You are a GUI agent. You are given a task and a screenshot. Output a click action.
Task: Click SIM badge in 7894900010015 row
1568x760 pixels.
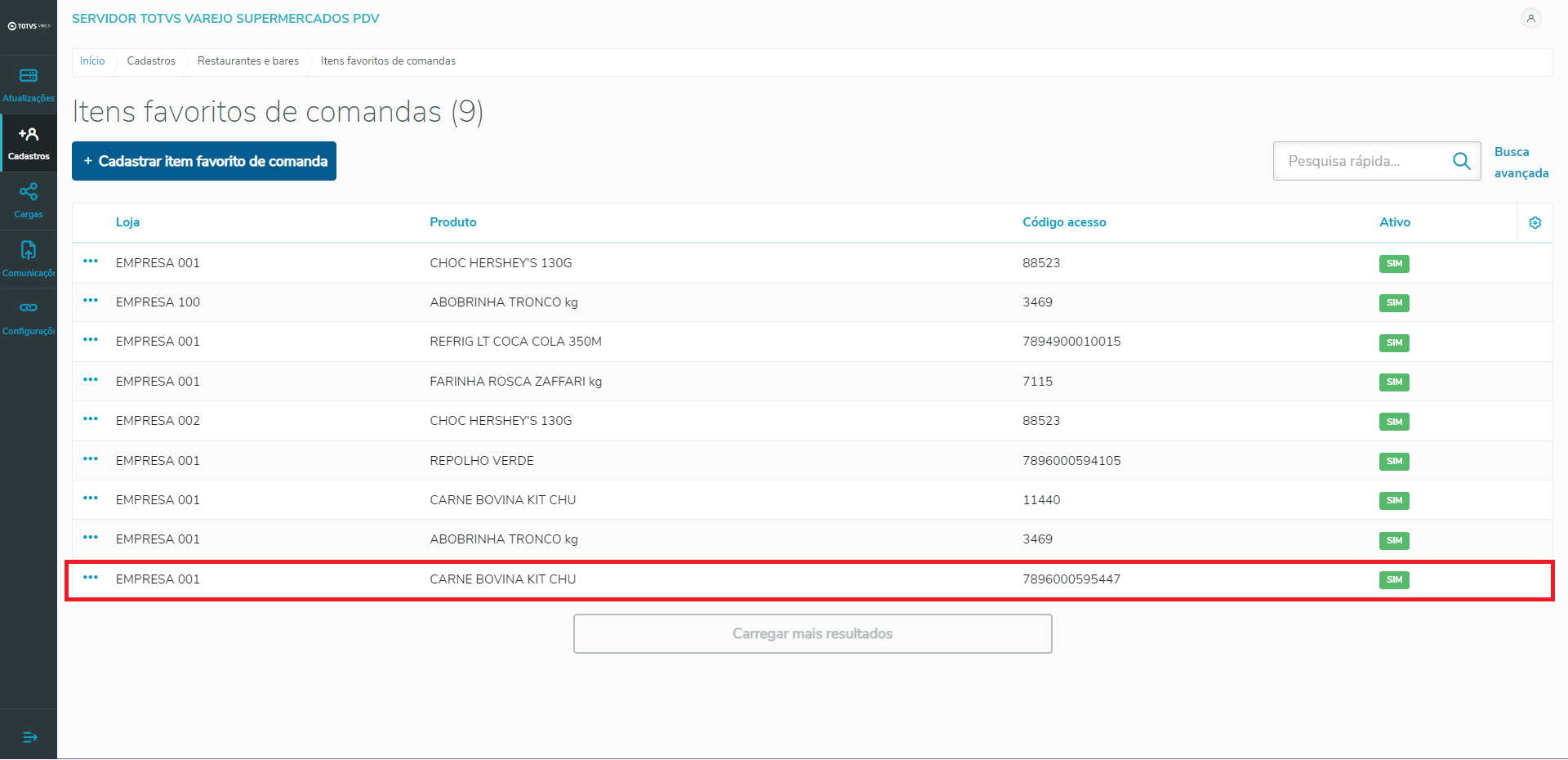1394,343
